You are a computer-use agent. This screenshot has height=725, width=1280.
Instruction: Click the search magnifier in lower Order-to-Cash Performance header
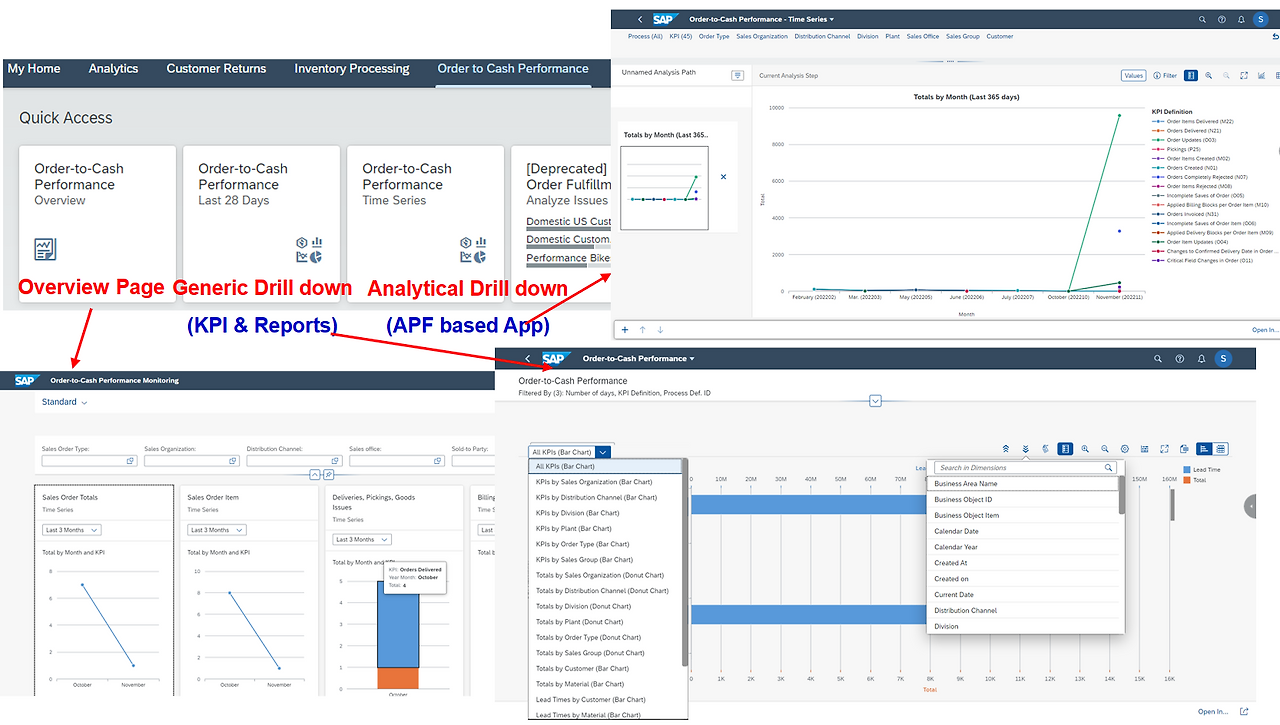coord(1158,358)
